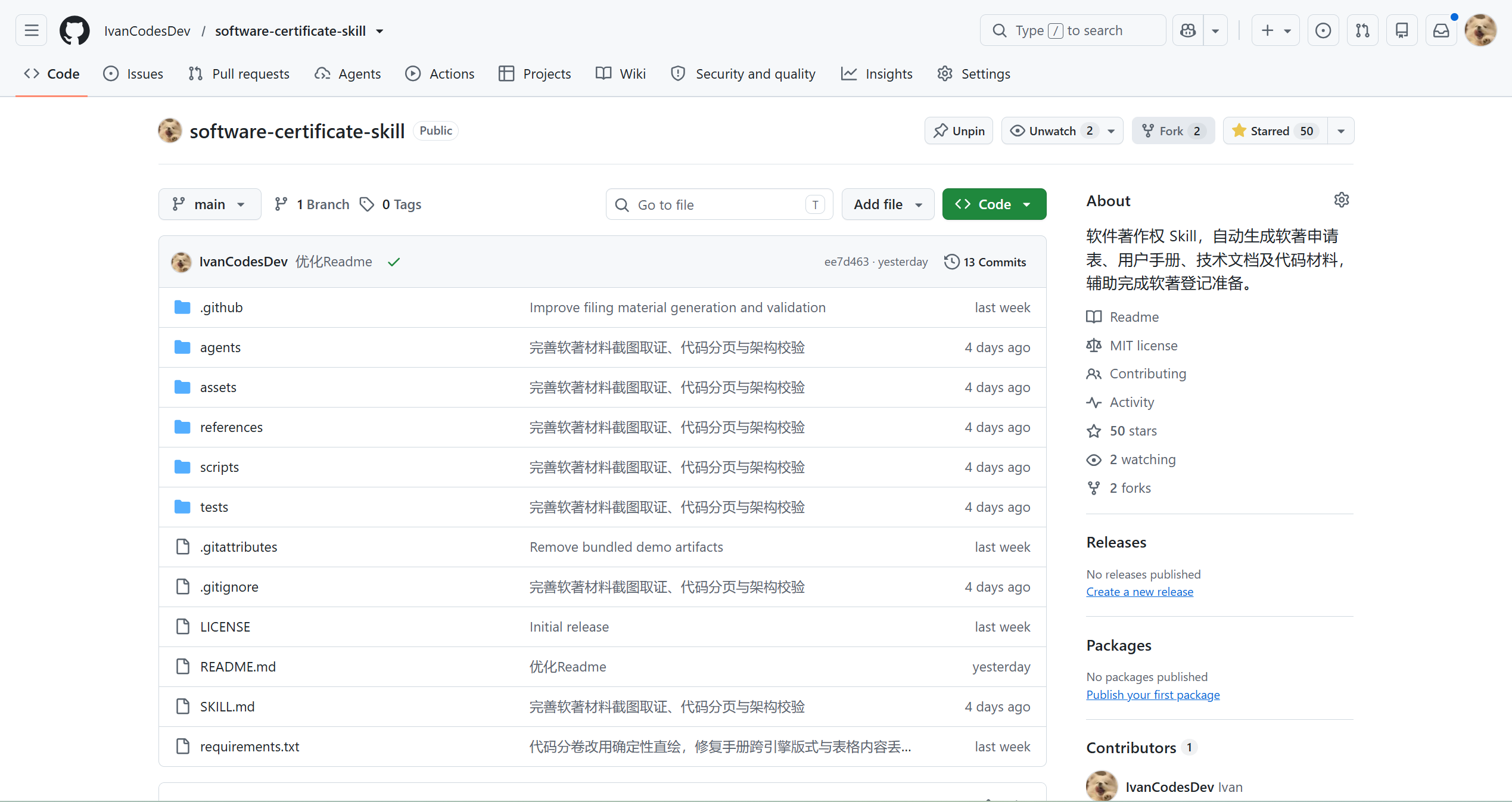The width and height of the screenshot is (1512, 802).
Task: Open the notifications inbox
Action: pos(1441,30)
